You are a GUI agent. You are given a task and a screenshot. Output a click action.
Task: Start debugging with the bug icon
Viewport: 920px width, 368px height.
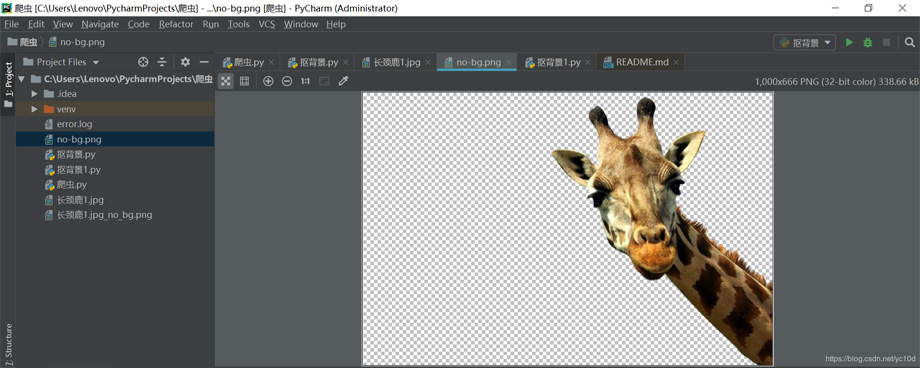(867, 42)
